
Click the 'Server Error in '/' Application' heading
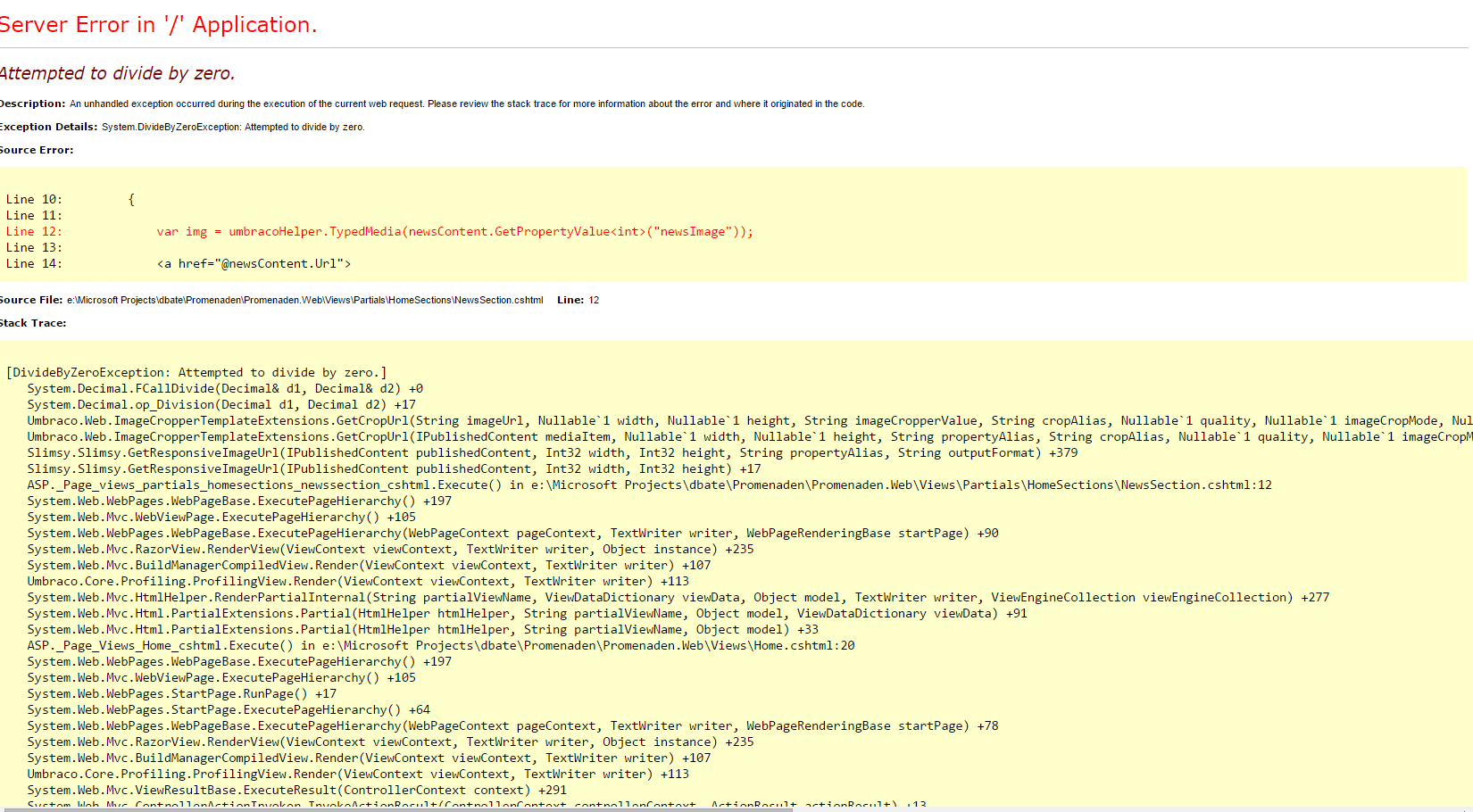tap(158, 25)
